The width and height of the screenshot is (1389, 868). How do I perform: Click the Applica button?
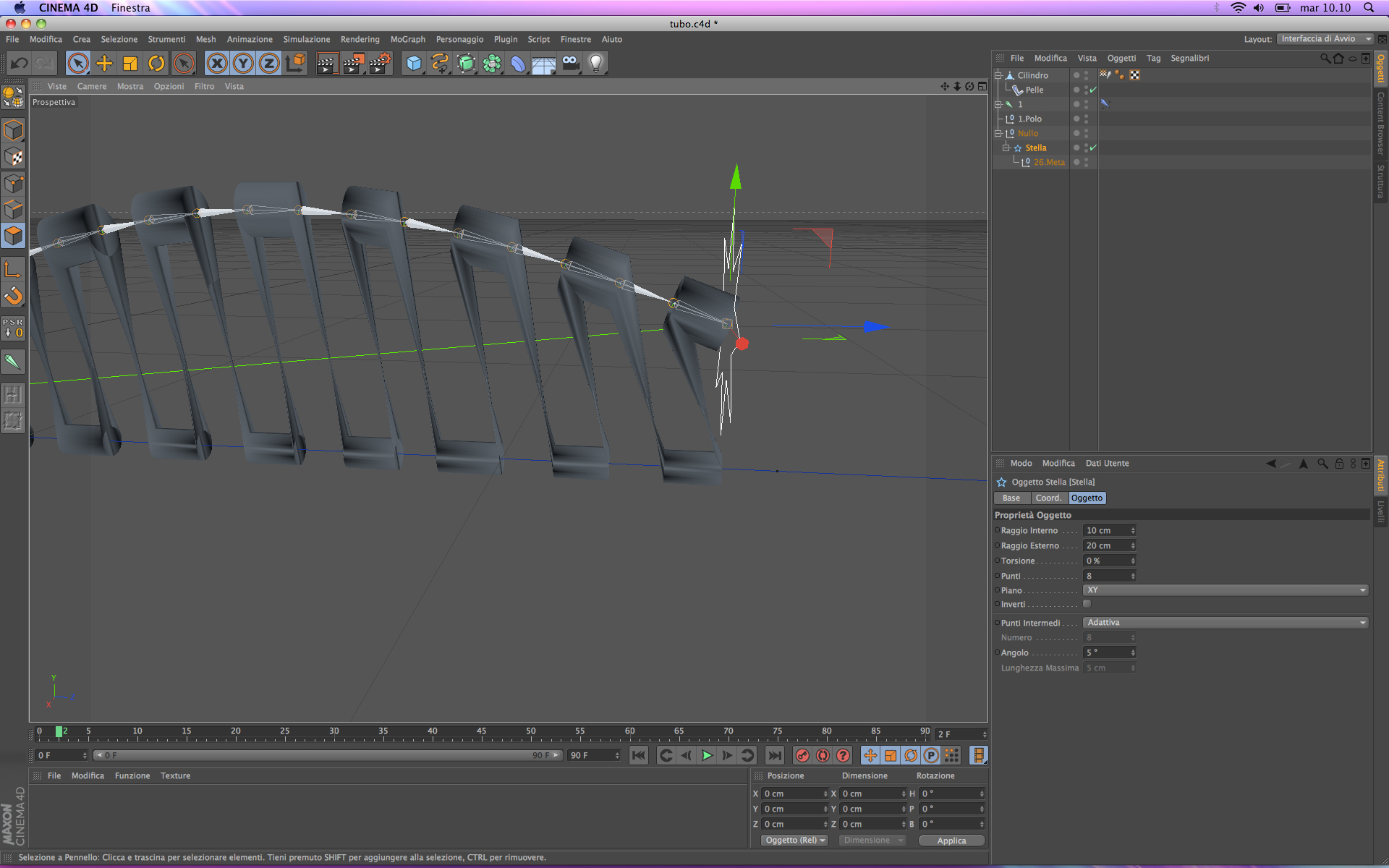pos(951,841)
